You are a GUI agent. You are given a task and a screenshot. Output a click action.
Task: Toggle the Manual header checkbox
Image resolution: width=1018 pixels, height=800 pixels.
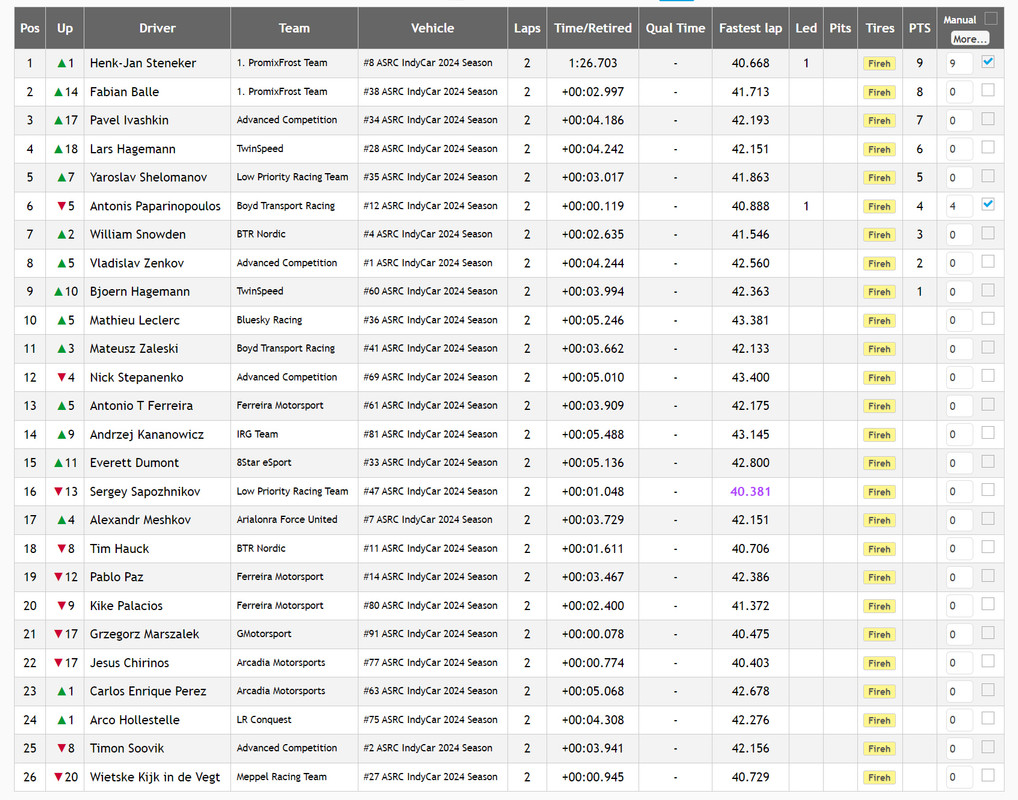click(991, 18)
